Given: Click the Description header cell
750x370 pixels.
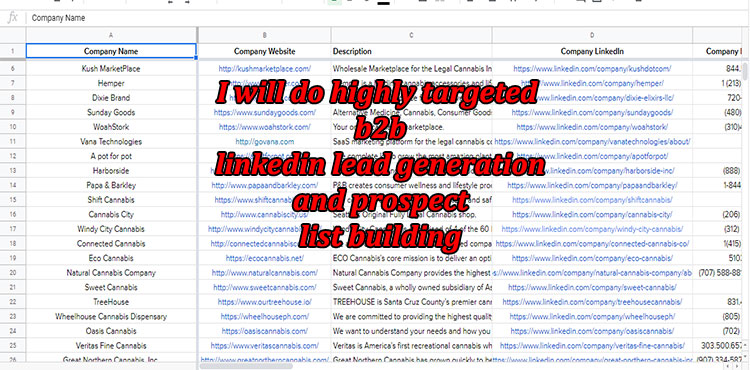Looking at the screenshot, I should pyautogui.click(x=411, y=51).
